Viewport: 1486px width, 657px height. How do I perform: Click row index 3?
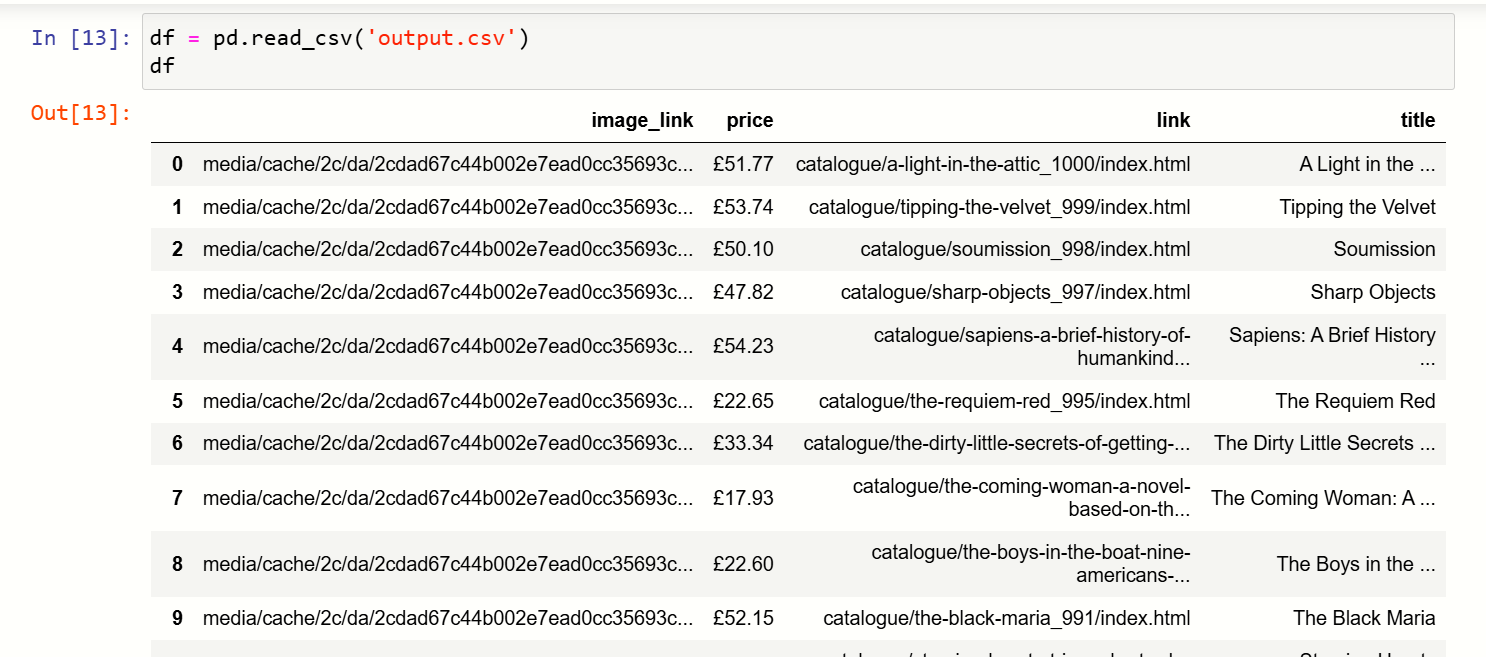point(177,292)
